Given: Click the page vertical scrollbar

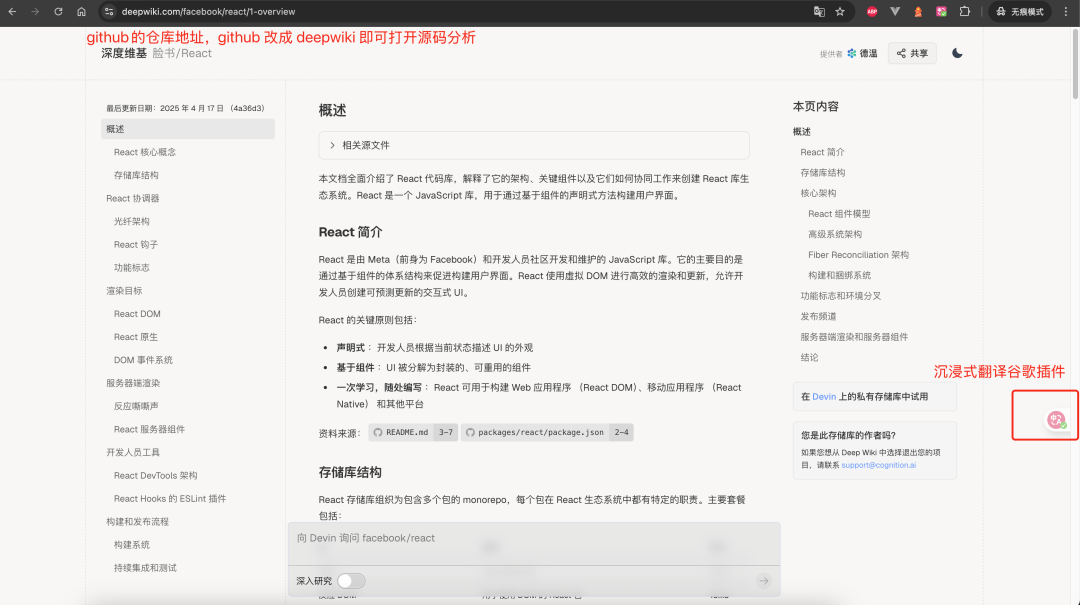Looking at the screenshot, I should (1075, 63).
